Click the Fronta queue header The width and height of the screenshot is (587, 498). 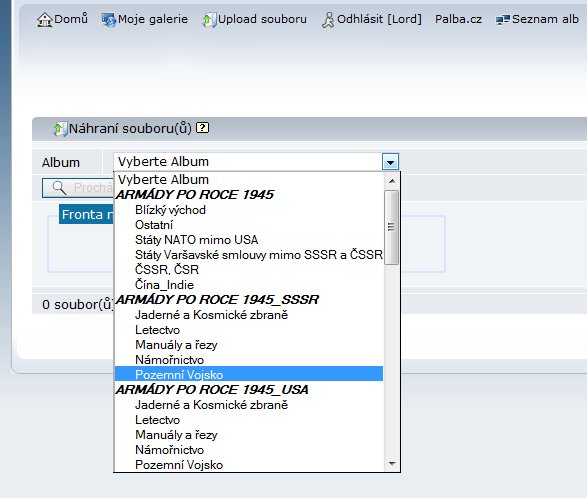coord(86,214)
